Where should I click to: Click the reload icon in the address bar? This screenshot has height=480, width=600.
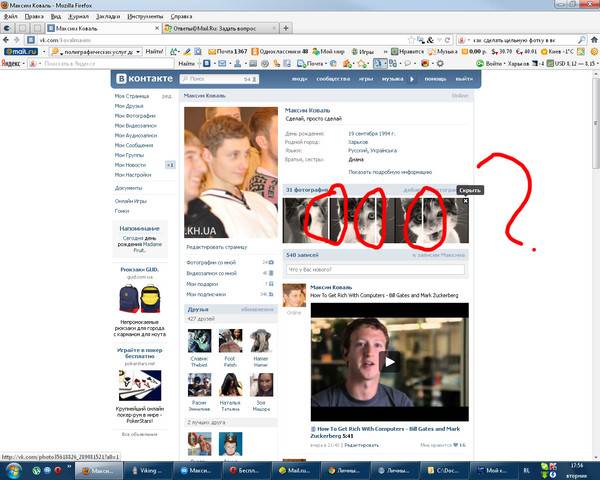447,40
